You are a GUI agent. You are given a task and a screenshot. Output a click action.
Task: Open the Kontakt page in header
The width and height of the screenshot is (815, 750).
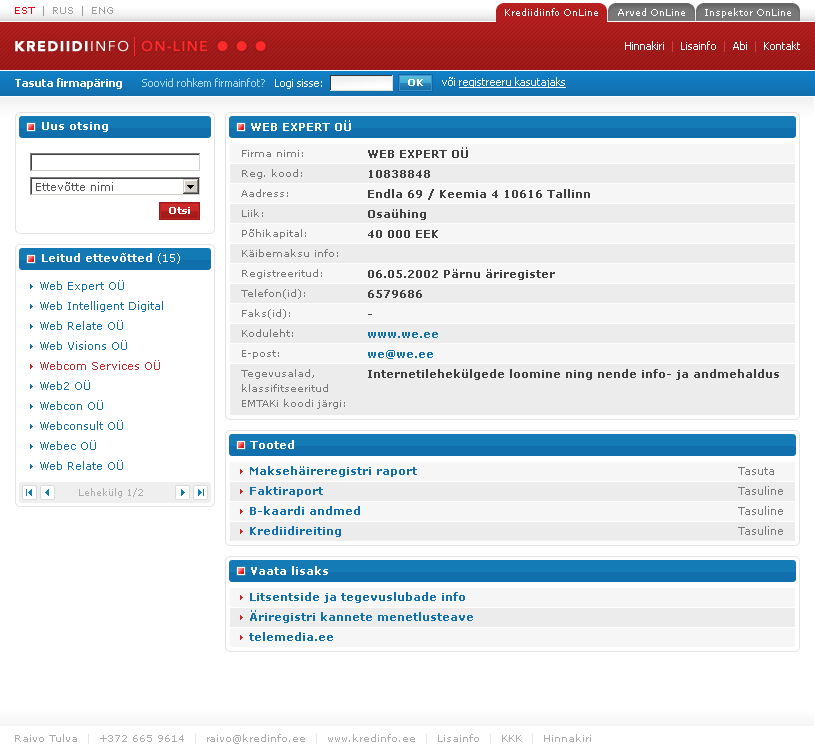[x=781, y=46]
